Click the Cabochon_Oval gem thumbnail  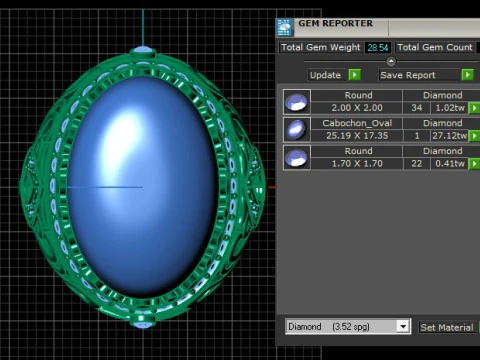[x=297, y=129]
